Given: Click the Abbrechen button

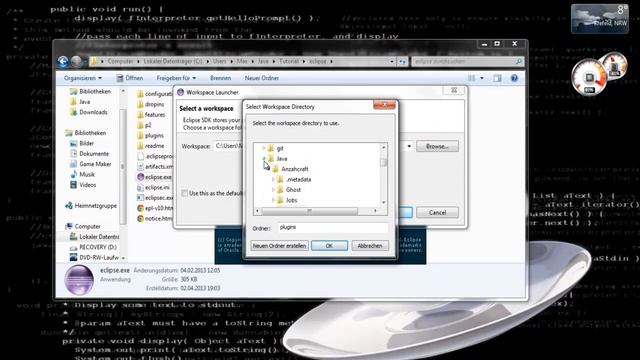Looking at the screenshot, I should 370,246.
